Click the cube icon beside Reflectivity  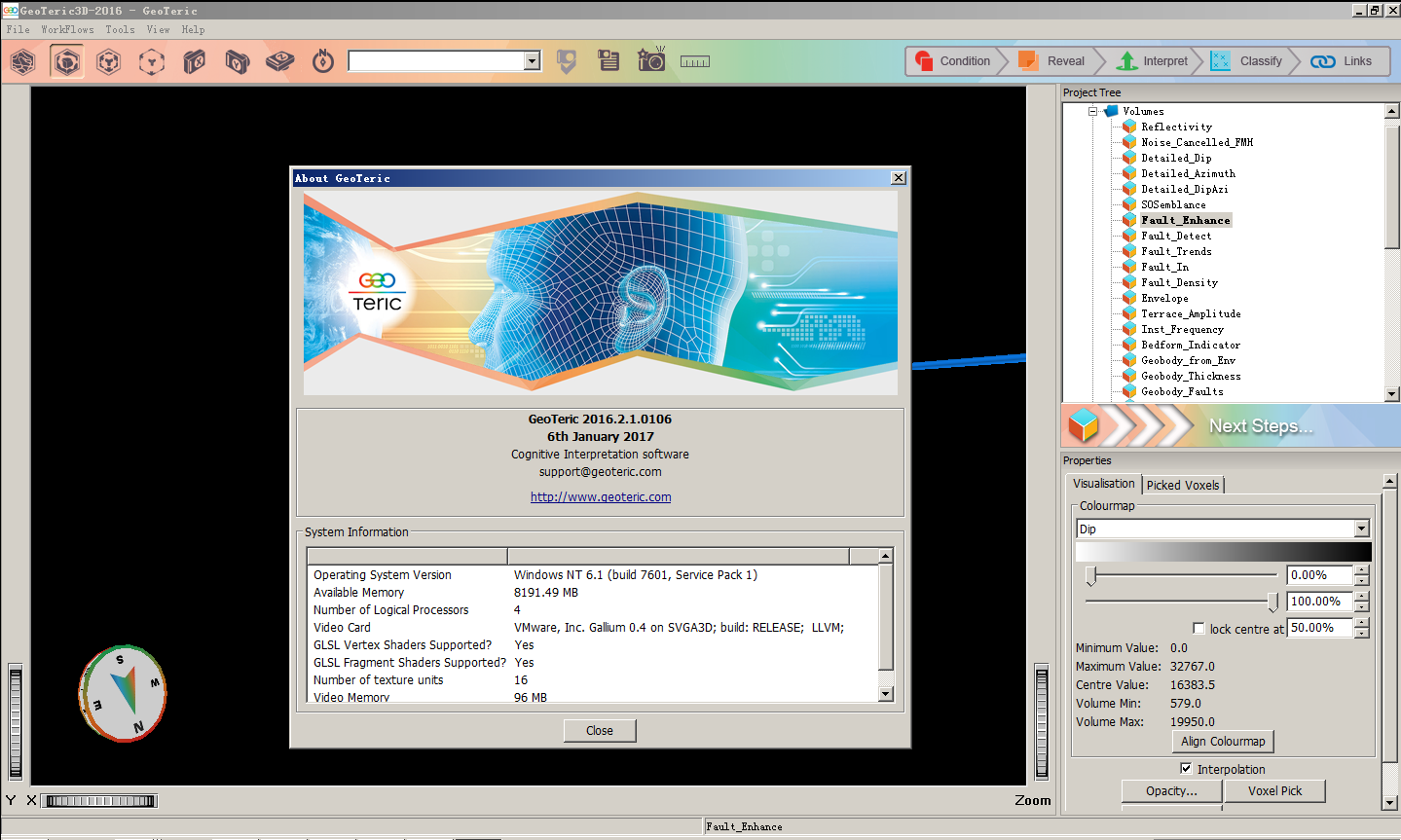(1129, 127)
